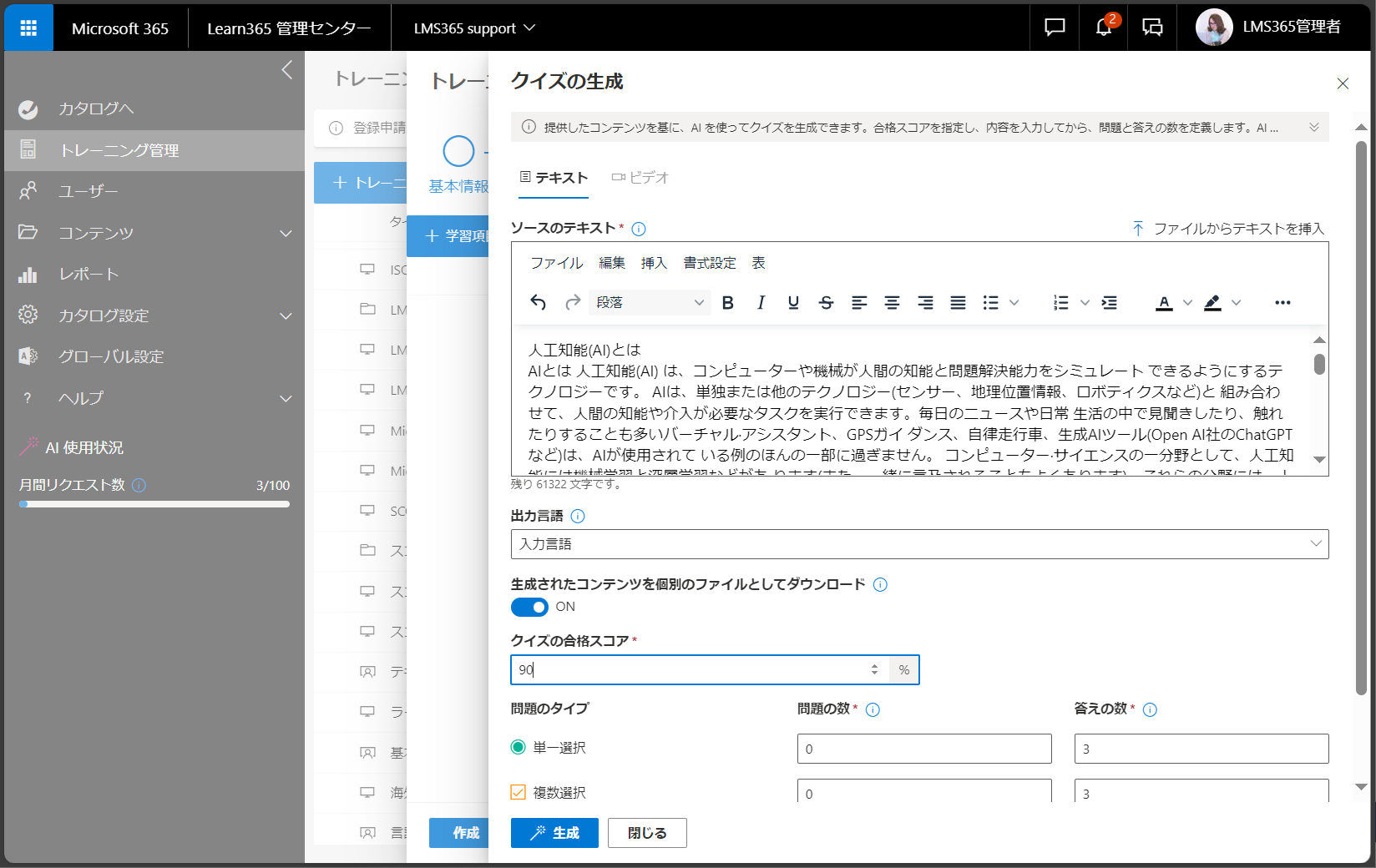Show info for file download option

click(x=880, y=584)
